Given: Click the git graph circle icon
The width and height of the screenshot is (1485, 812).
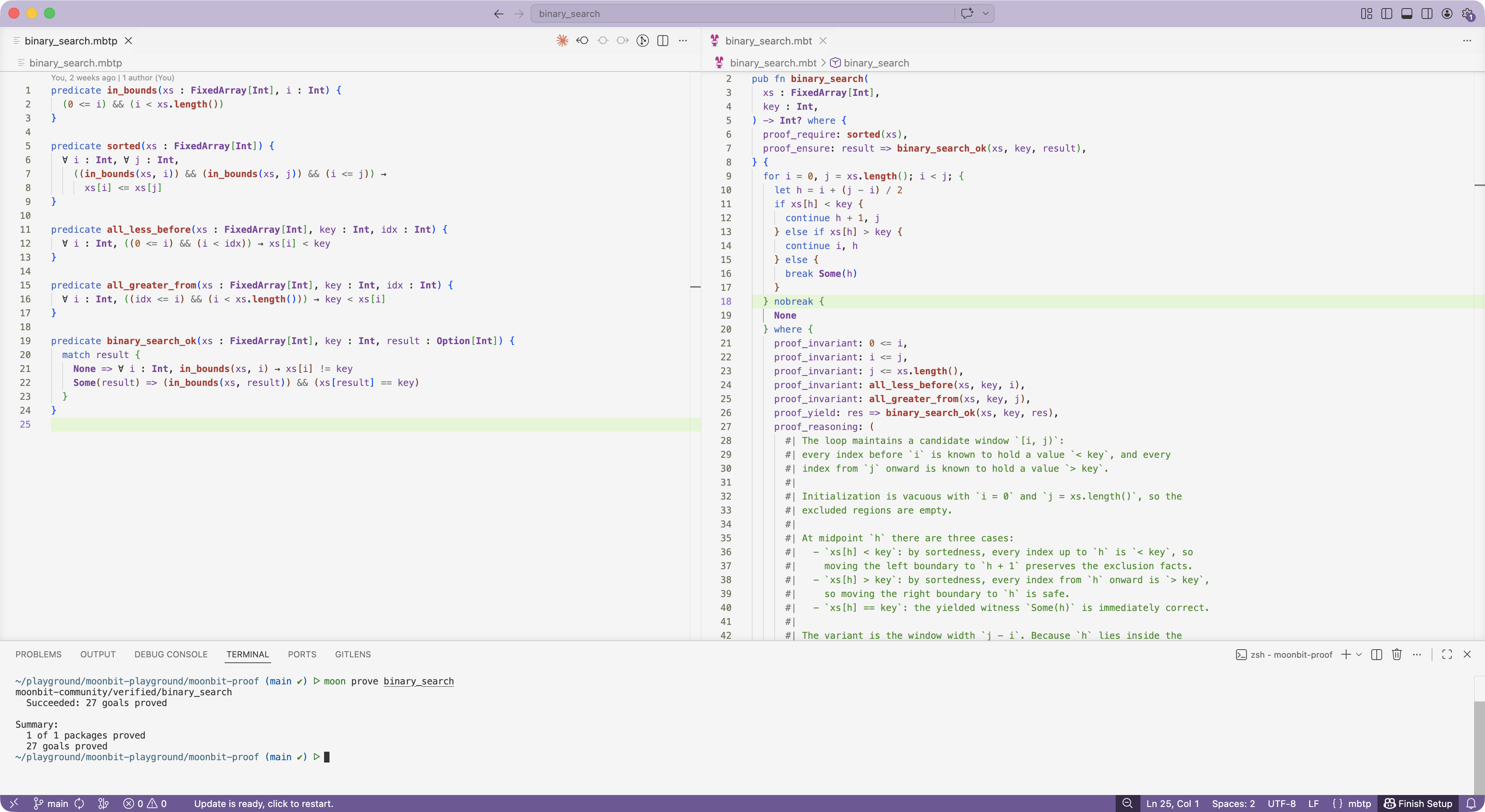Looking at the screenshot, I should pyautogui.click(x=643, y=40).
